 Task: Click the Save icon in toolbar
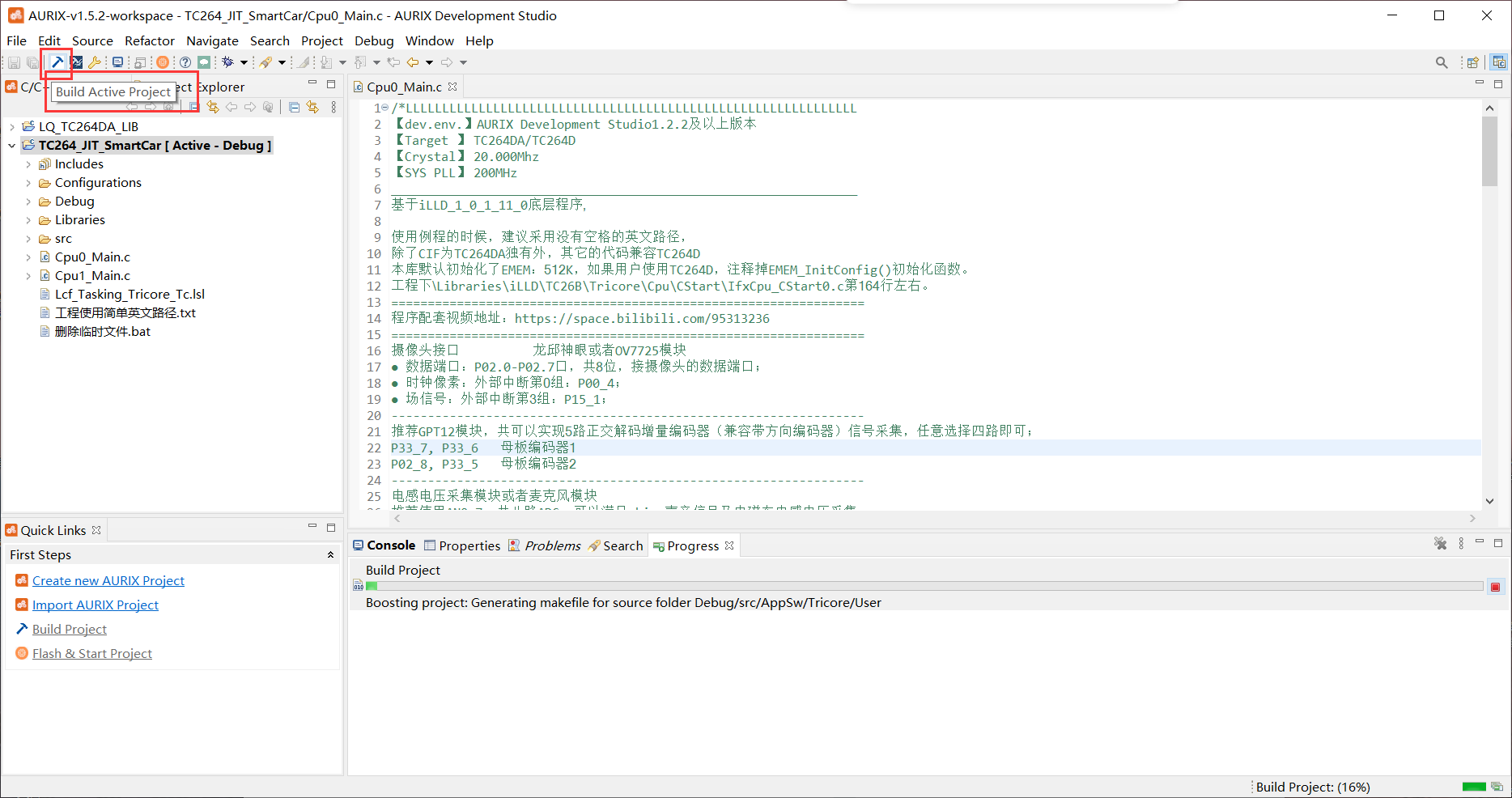point(14,62)
